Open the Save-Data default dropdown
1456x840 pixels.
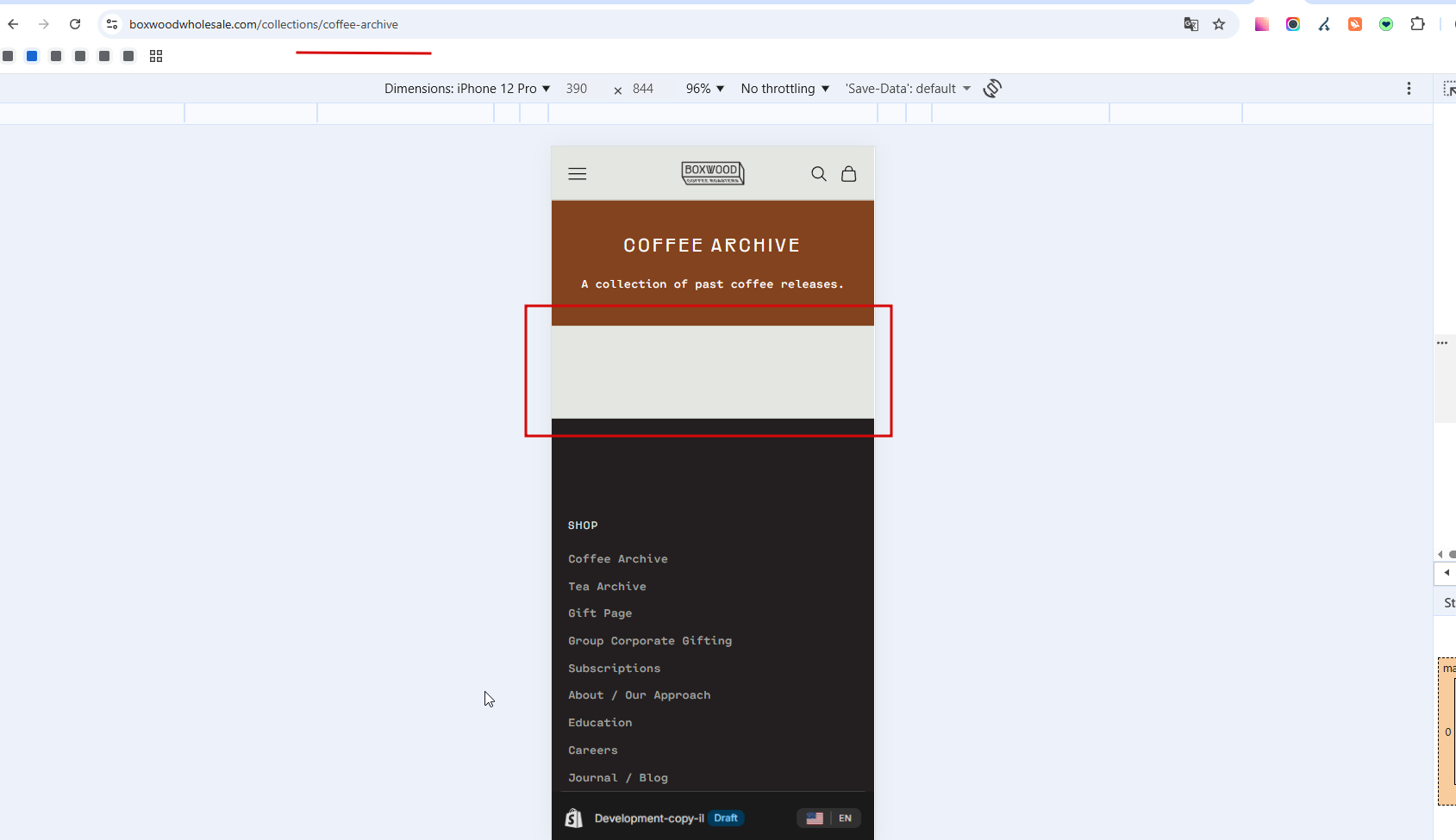point(908,89)
